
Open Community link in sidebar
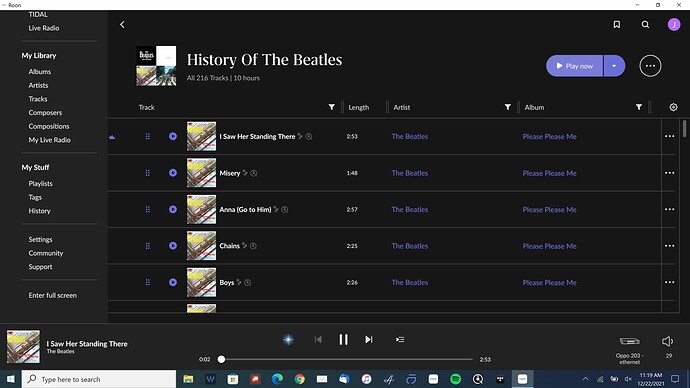pyautogui.click(x=46, y=253)
